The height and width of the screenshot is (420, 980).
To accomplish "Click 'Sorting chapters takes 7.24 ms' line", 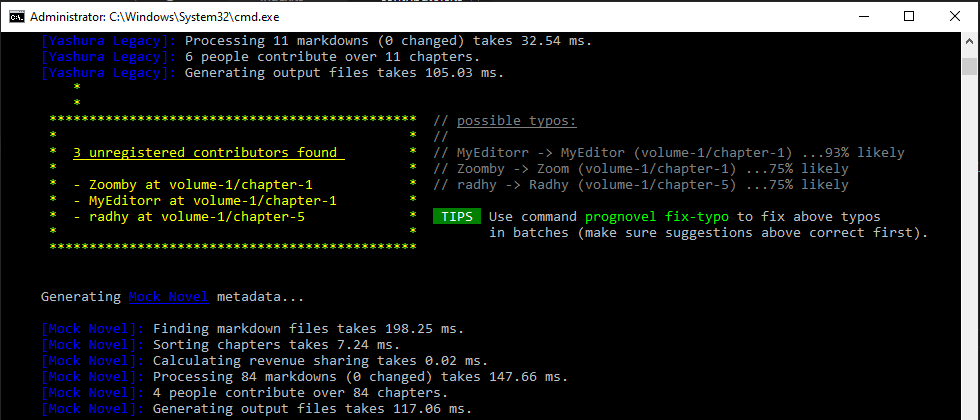I will pos(221,344).
